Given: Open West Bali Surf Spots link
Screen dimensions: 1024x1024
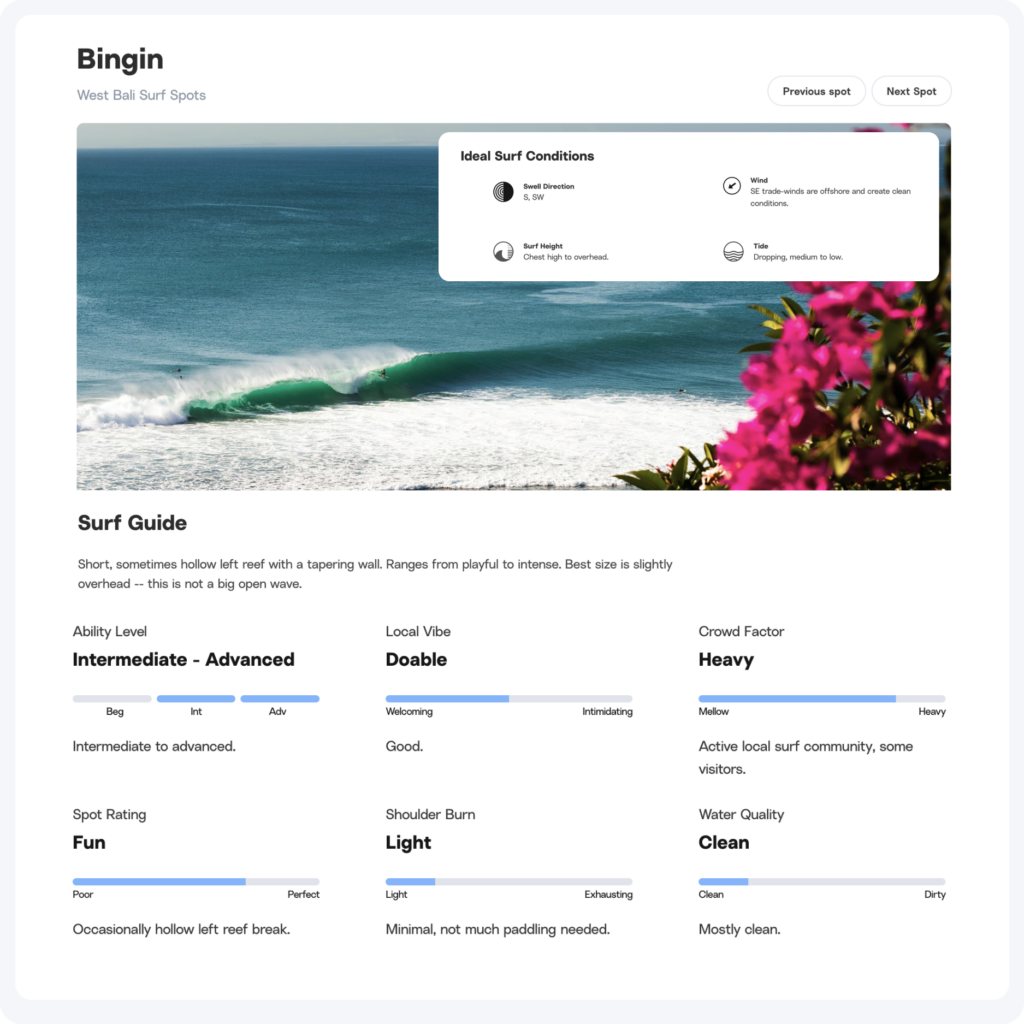Looking at the screenshot, I should [141, 95].
